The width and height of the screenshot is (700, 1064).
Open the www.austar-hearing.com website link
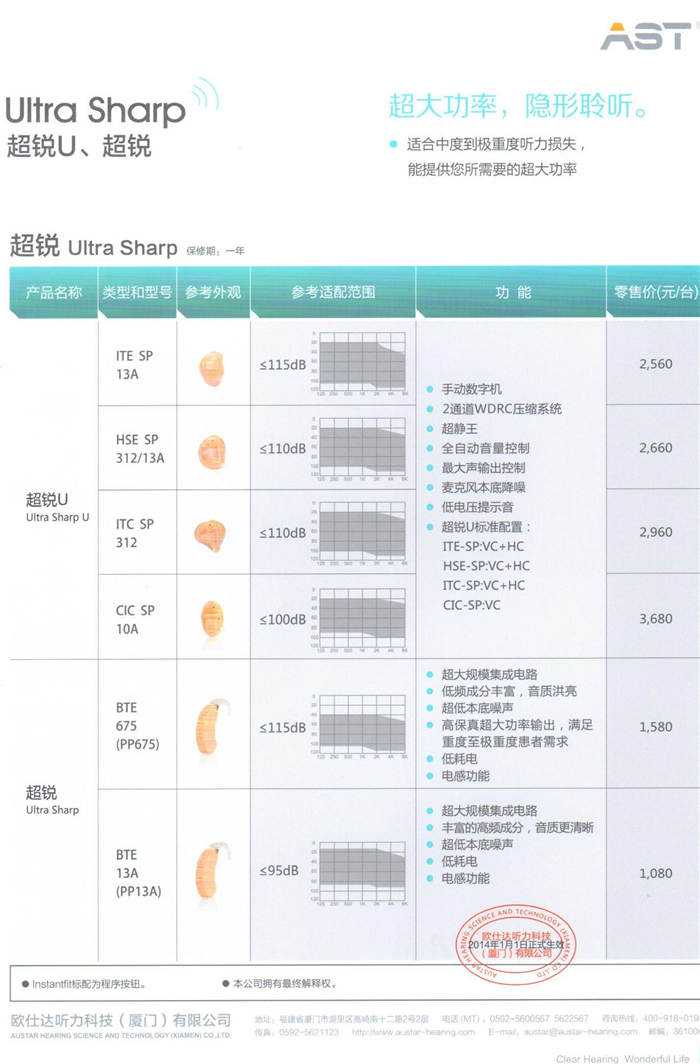click(413, 1032)
